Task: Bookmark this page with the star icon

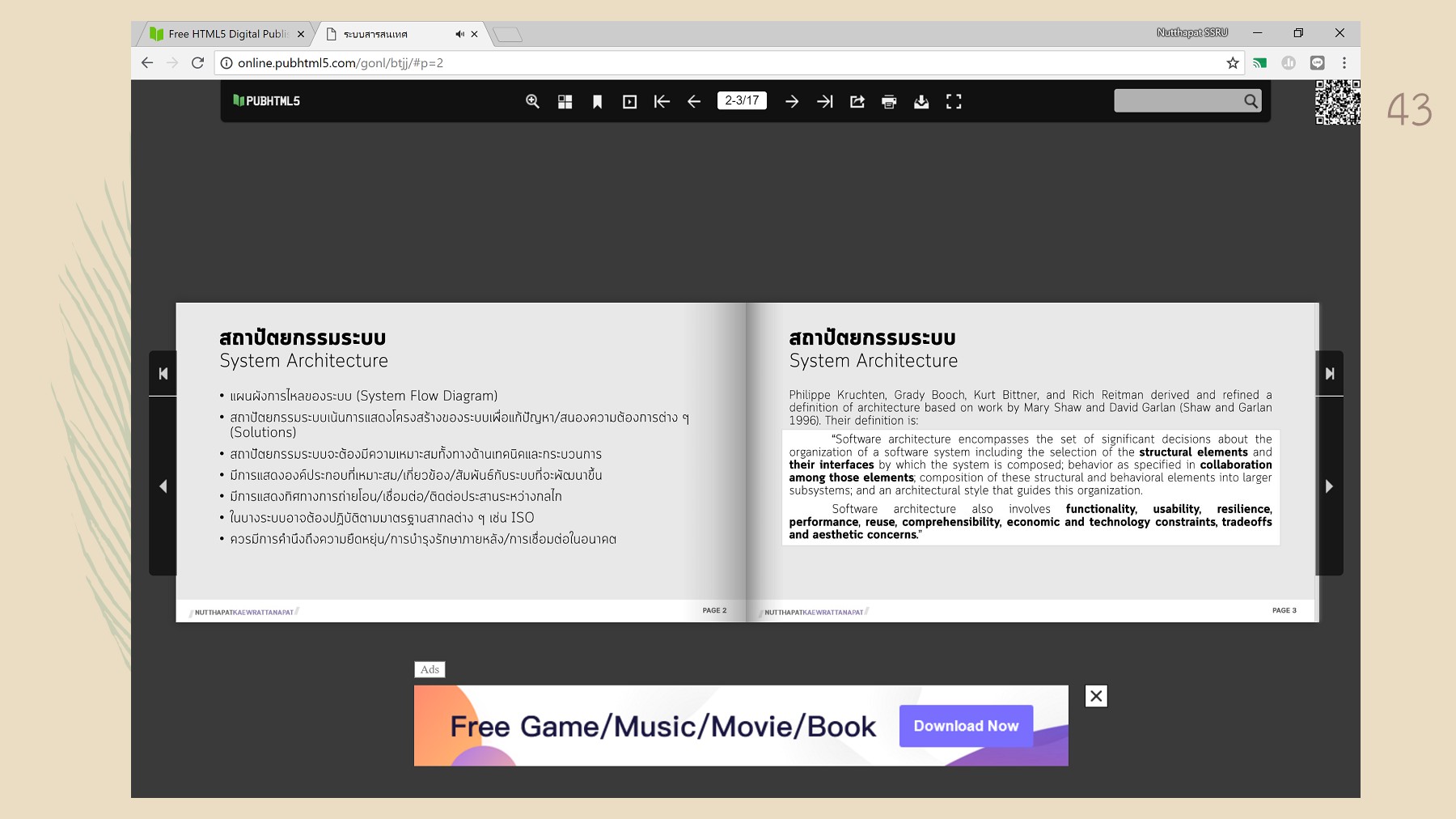Action: point(1230,62)
